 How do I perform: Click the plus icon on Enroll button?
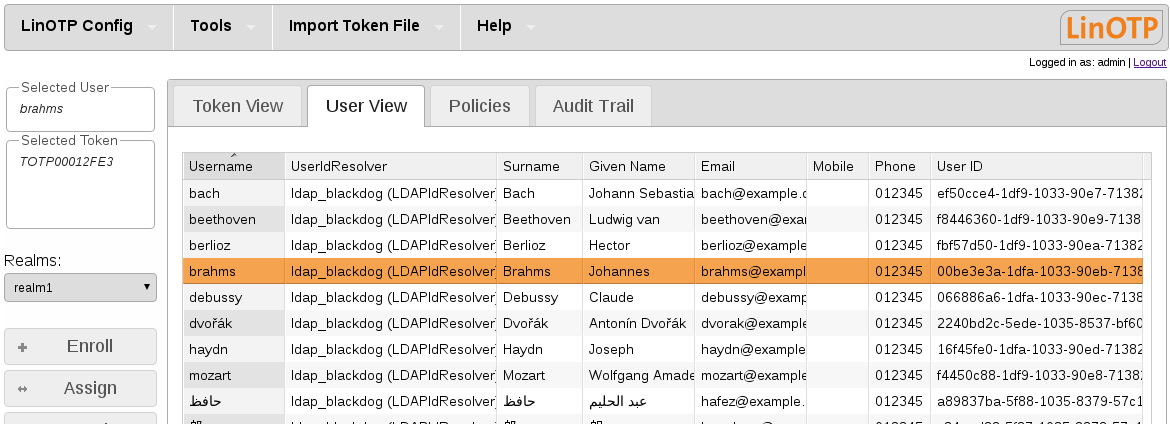pyautogui.click(x=22, y=347)
